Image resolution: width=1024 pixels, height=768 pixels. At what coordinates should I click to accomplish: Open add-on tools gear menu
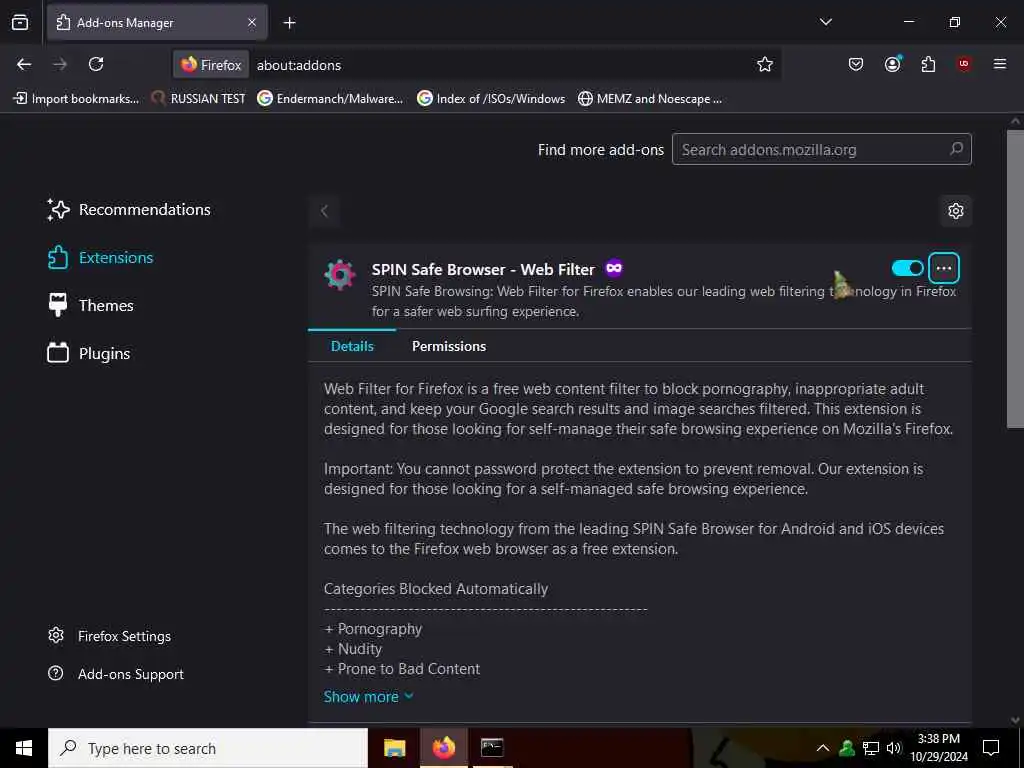955,211
